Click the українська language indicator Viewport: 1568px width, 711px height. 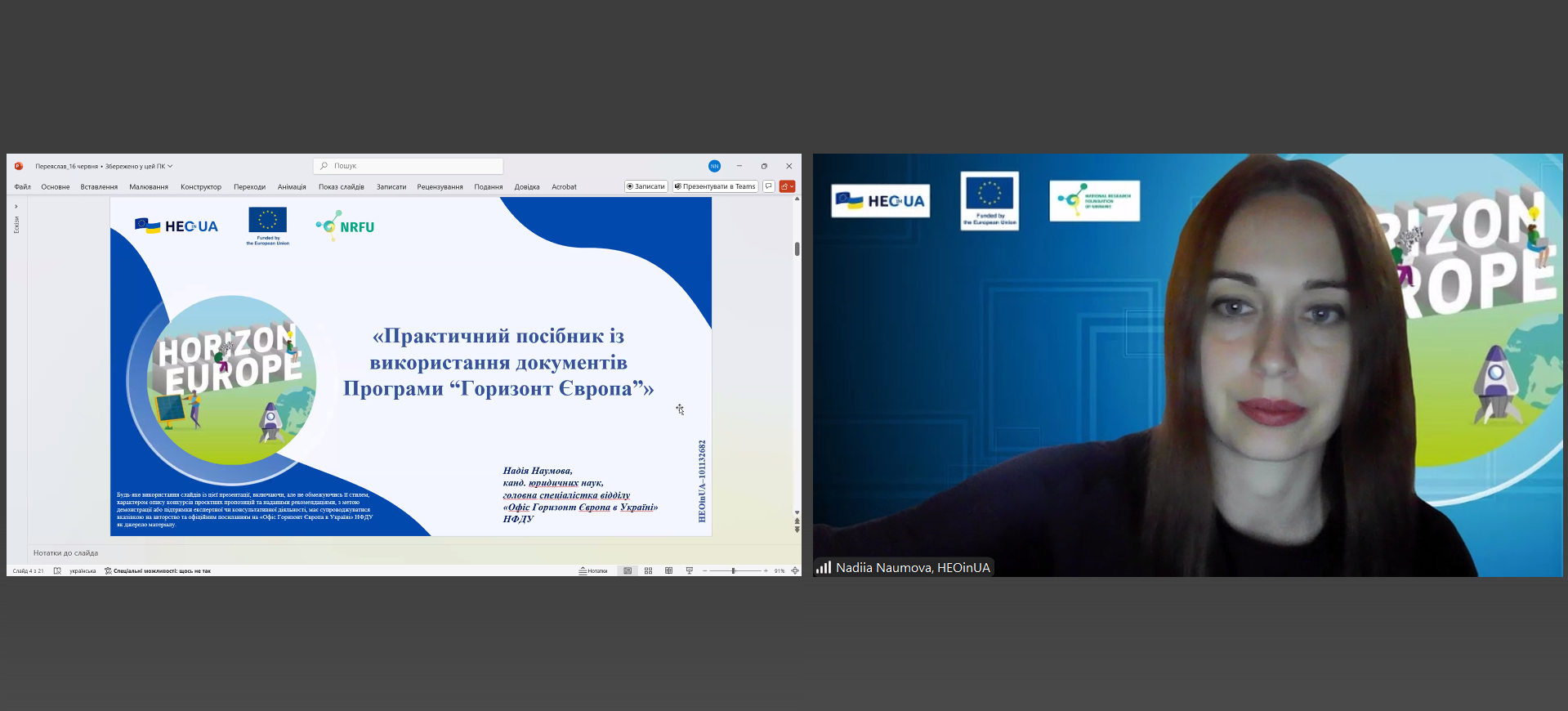pos(83,570)
